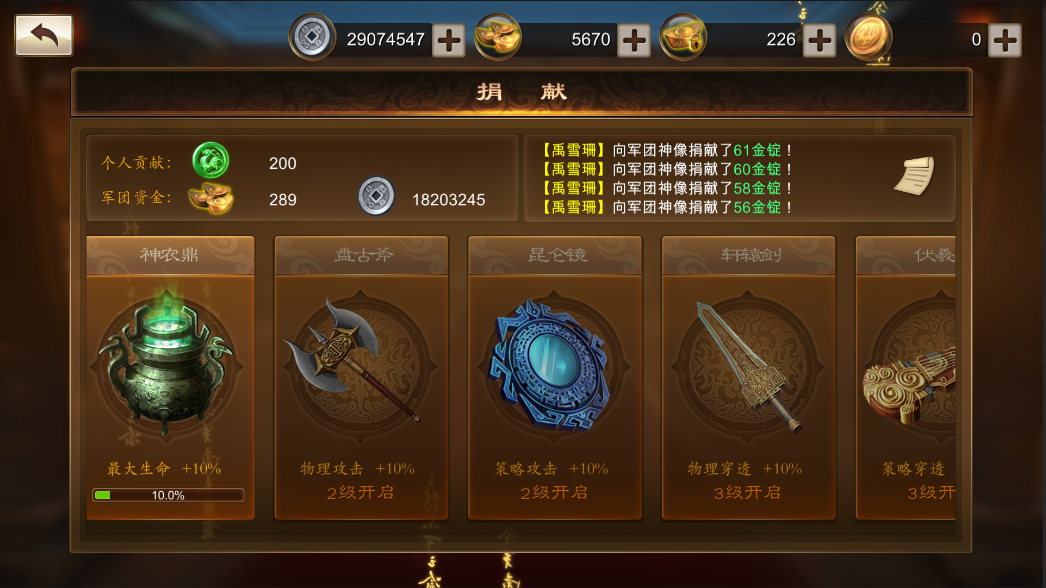Open the donation log scroll icon

915,176
